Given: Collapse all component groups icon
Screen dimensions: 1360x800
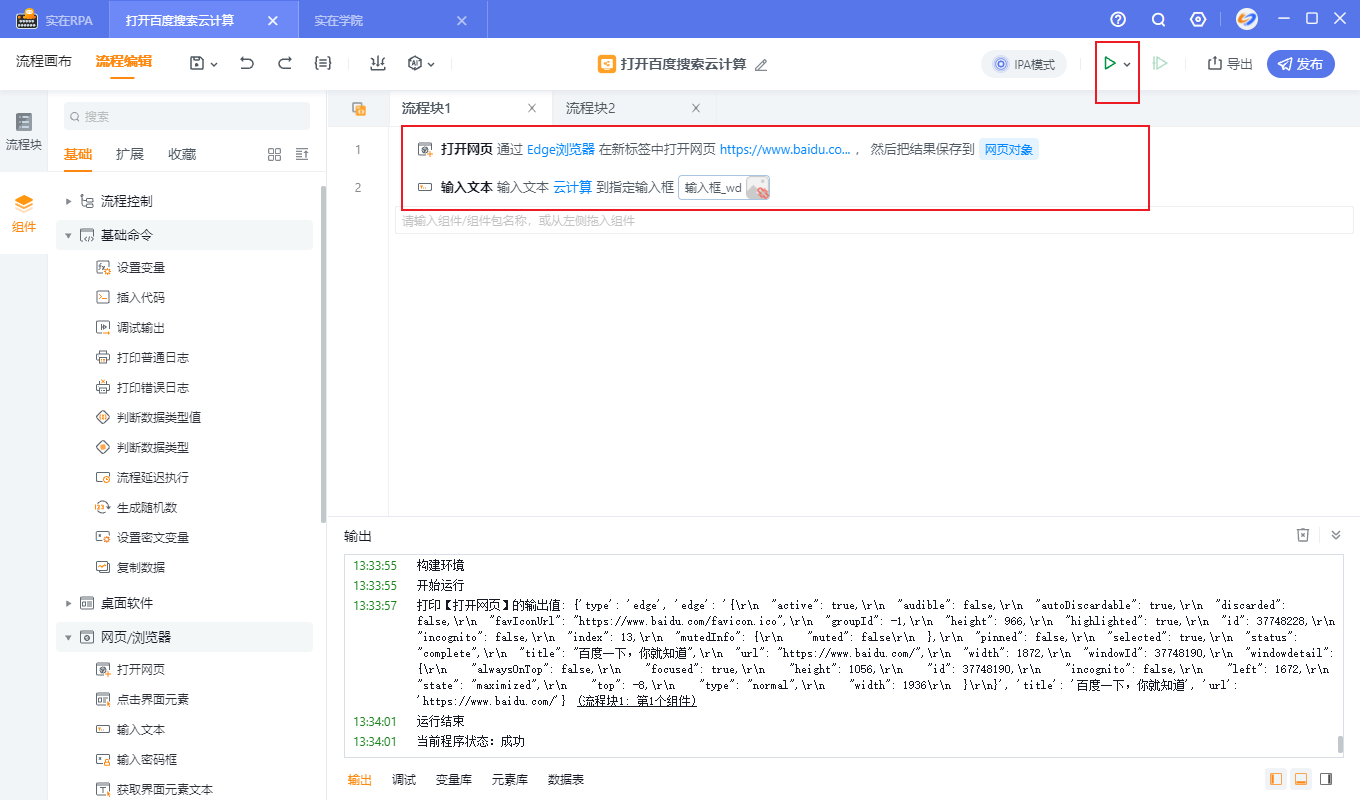Looking at the screenshot, I should [x=302, y=154].
